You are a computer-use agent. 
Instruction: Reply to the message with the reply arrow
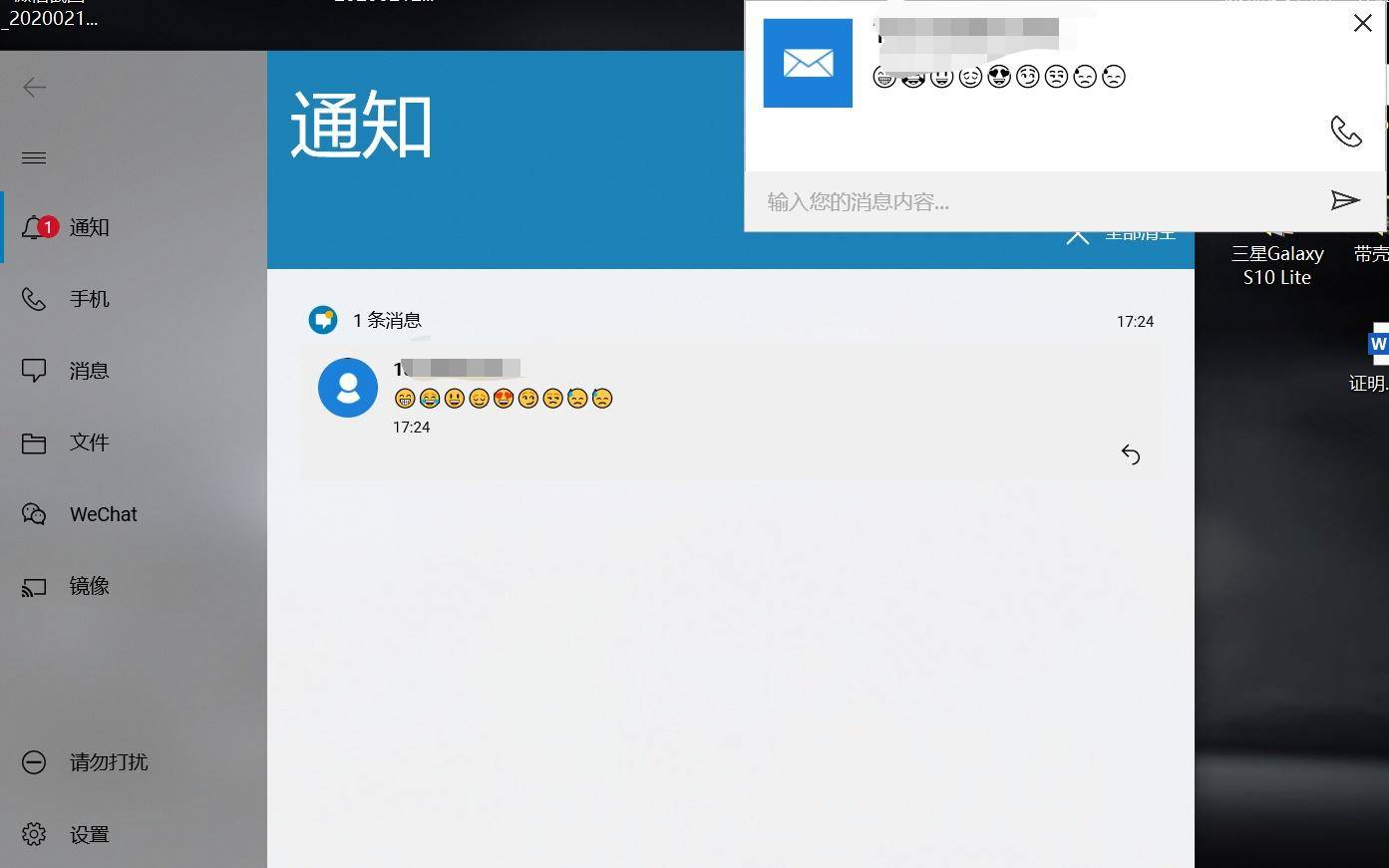1130,454
